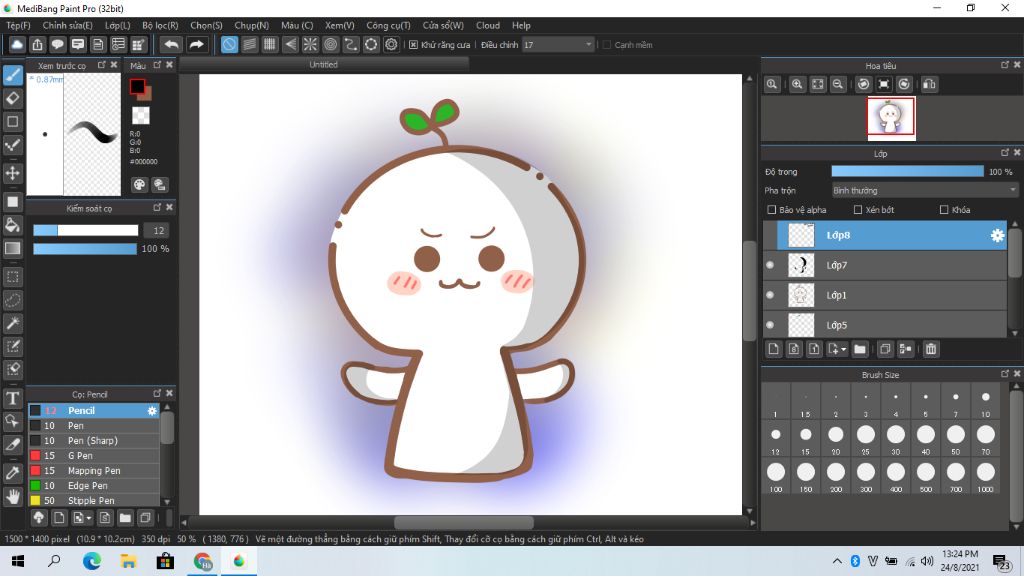Enable the concentric circle snap guide
The height and width of the screenshot is (576, 1024).
coord(330,44)
